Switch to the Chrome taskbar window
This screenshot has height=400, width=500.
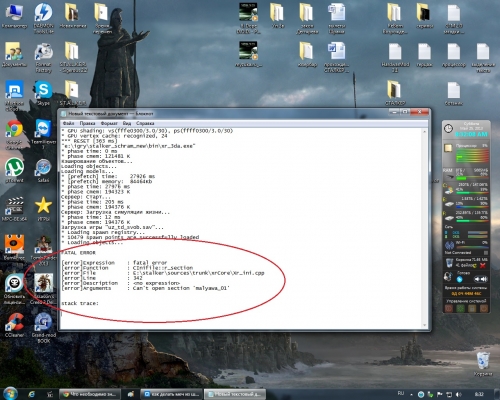89,394
